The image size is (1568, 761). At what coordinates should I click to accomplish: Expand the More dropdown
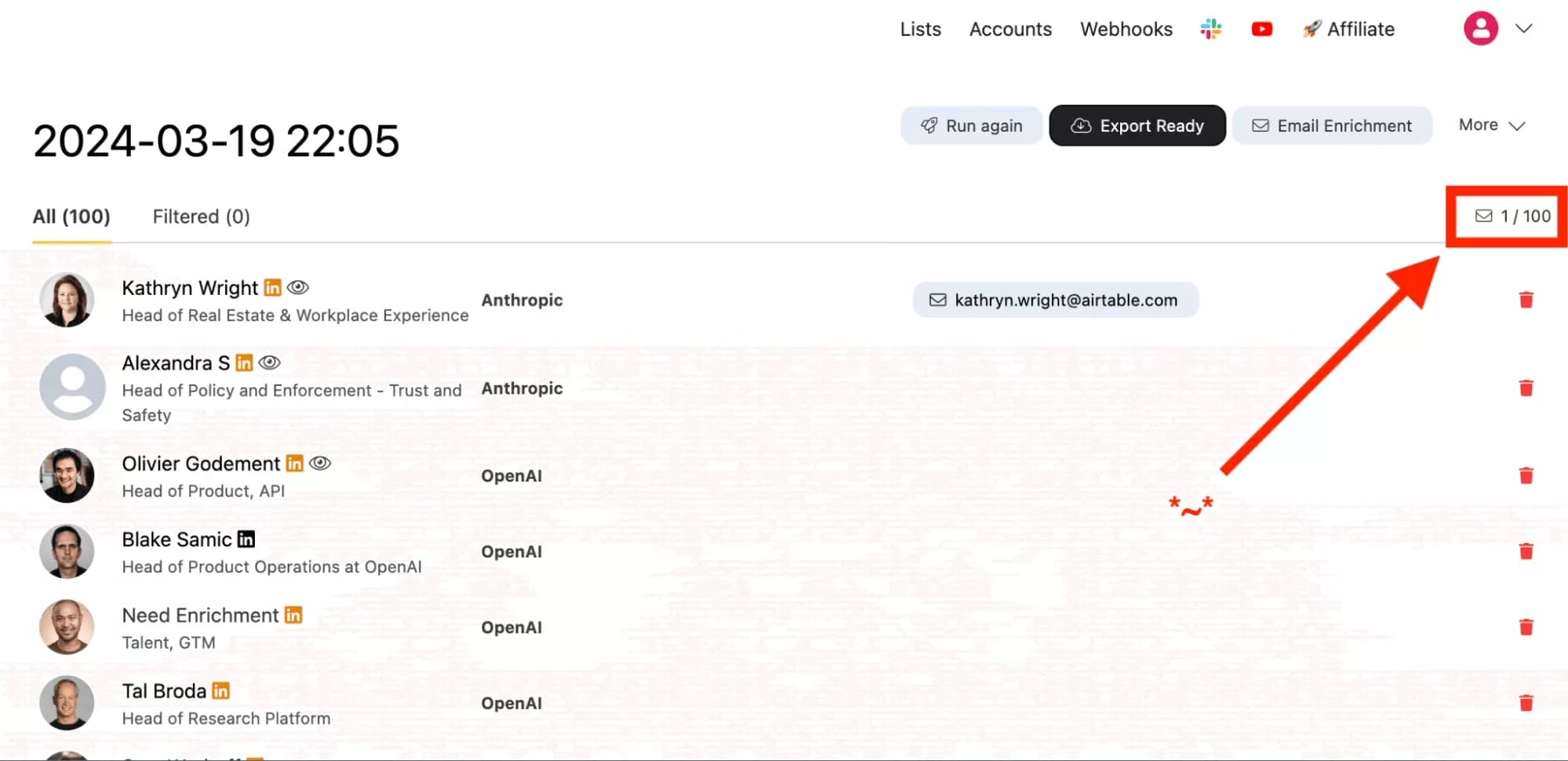click(x=1491, y=126)
